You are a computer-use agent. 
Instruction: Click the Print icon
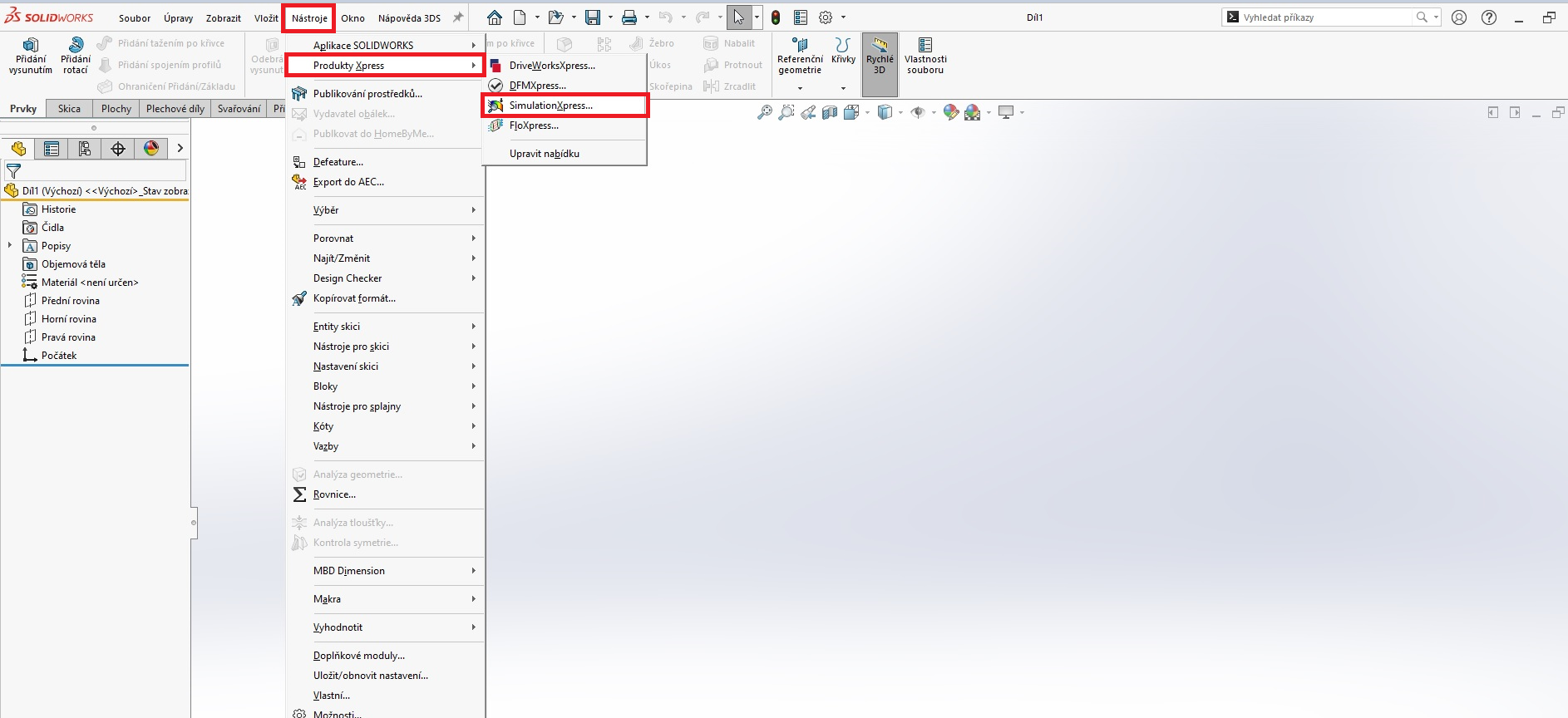(x=629, y=17)
